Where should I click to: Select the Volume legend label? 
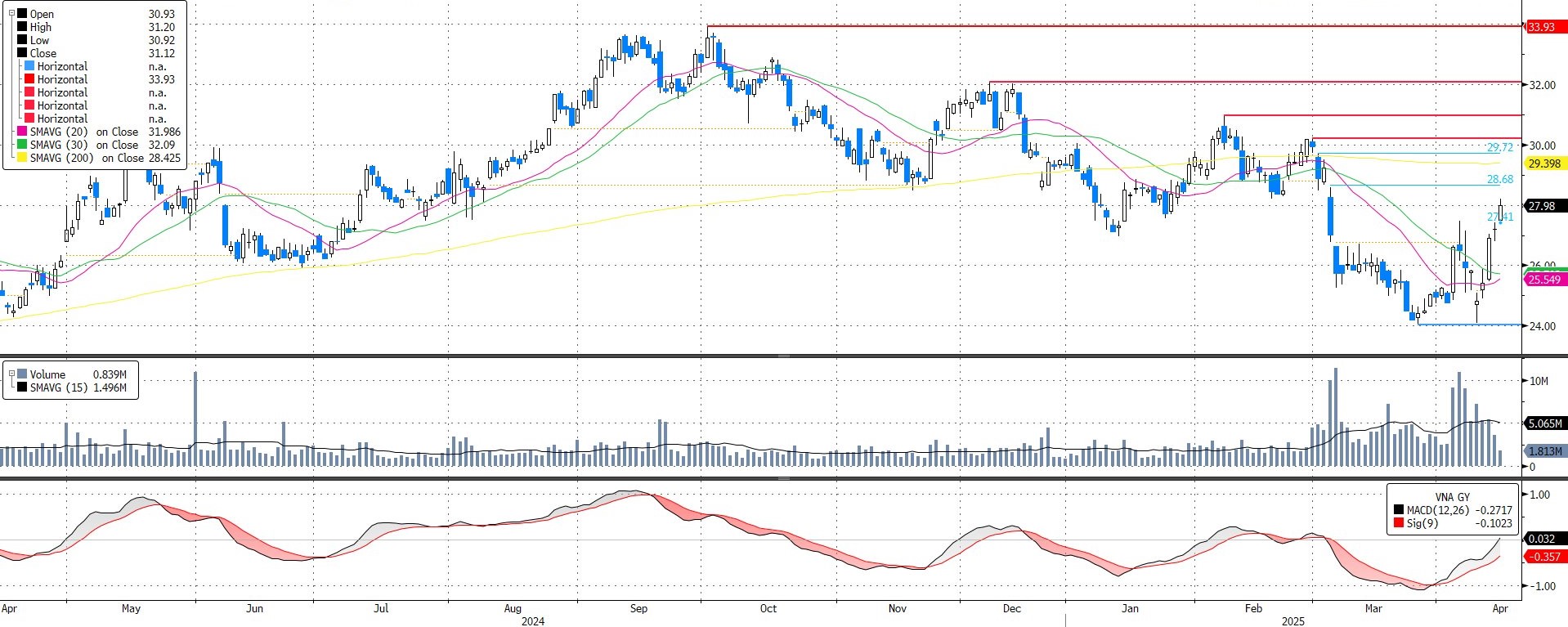click(47, 374)
